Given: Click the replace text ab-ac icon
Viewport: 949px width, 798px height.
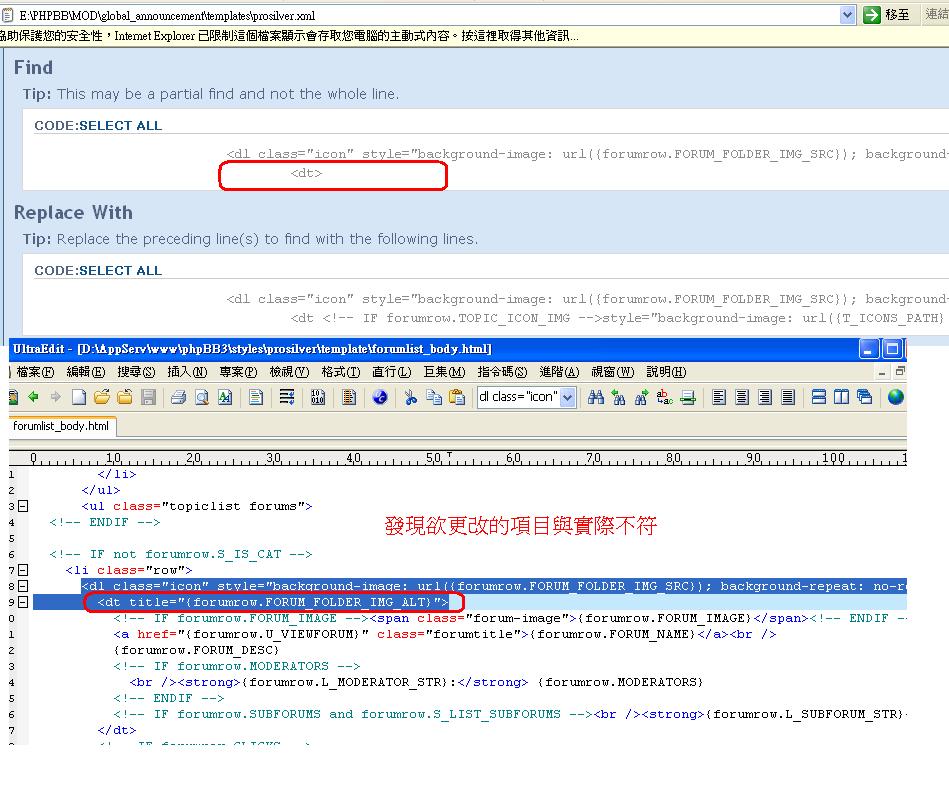Looking at the screenshot, I should coord(665,397).
